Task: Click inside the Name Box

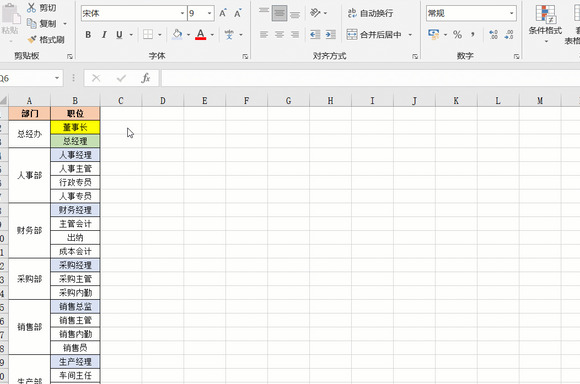Action: coord(26,78)
